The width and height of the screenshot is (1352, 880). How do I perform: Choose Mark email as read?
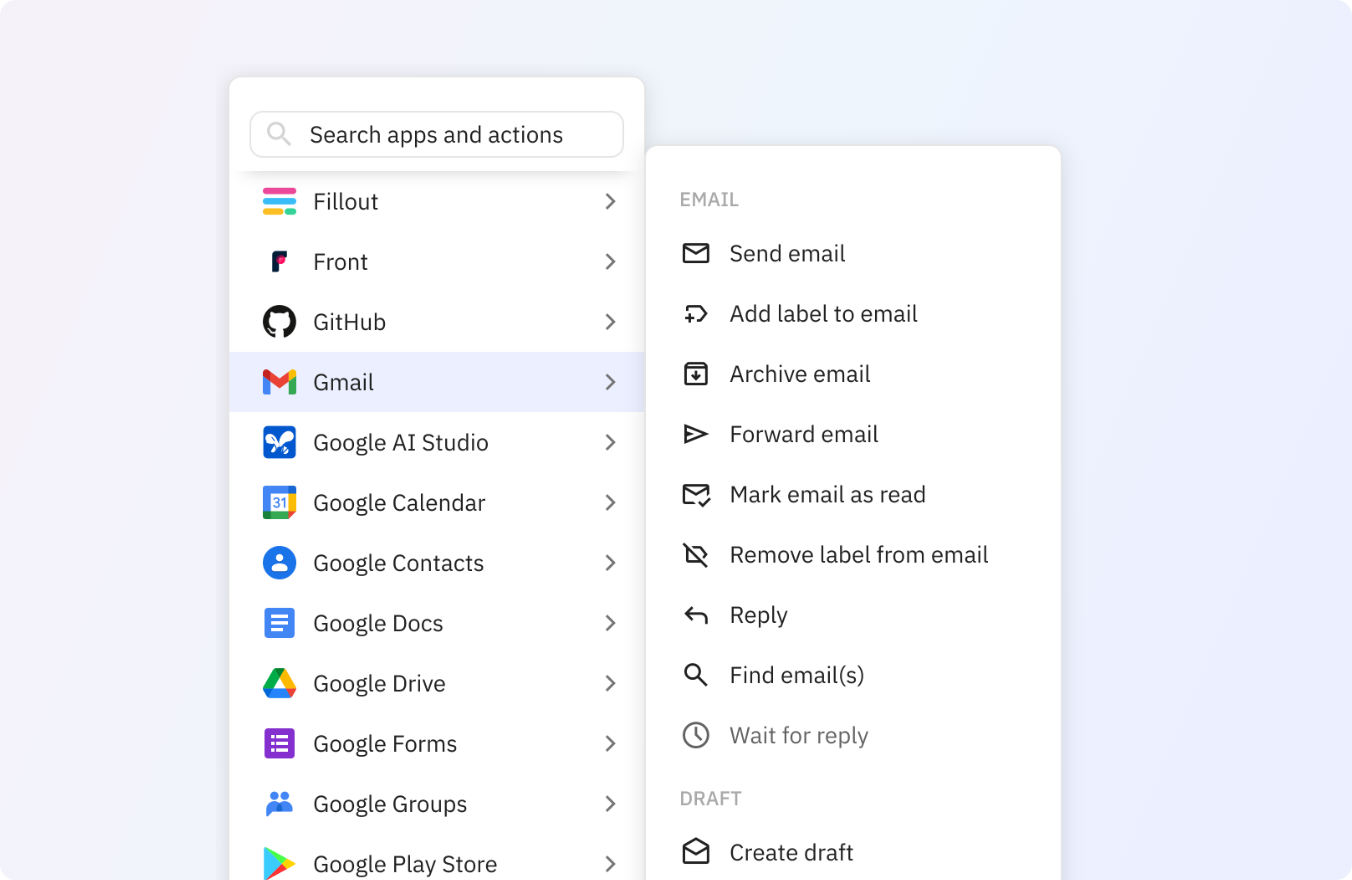[x=827, y=494]
